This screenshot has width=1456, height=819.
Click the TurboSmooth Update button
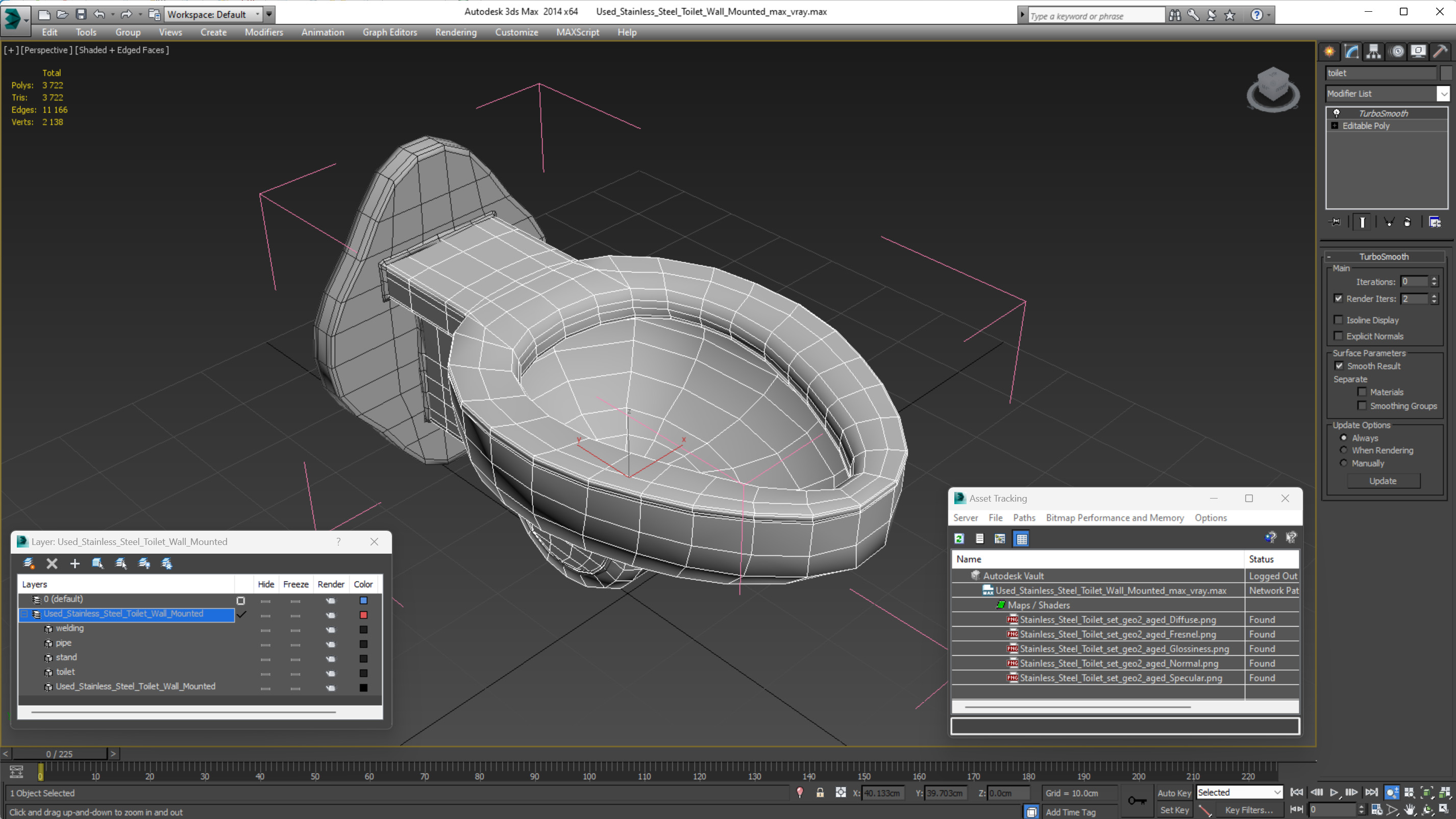pyautogui.click(x=1383, y=481)
